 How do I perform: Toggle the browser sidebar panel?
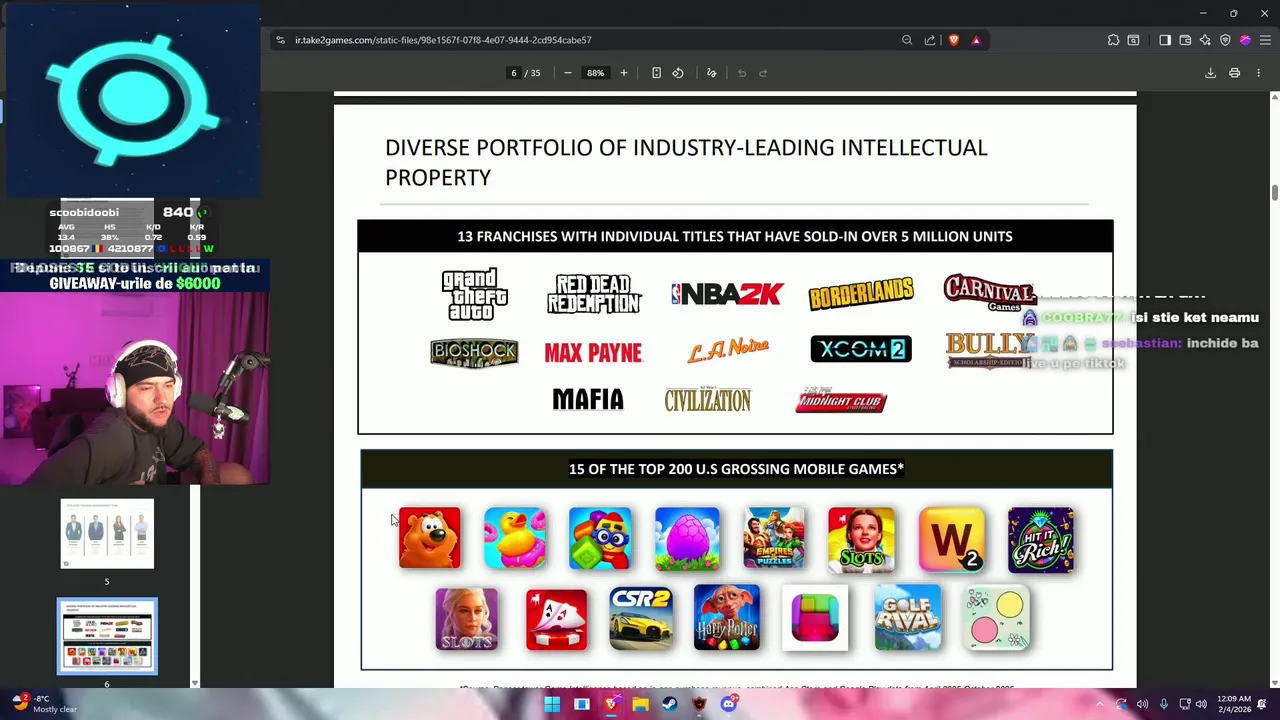pos(1165,40)
